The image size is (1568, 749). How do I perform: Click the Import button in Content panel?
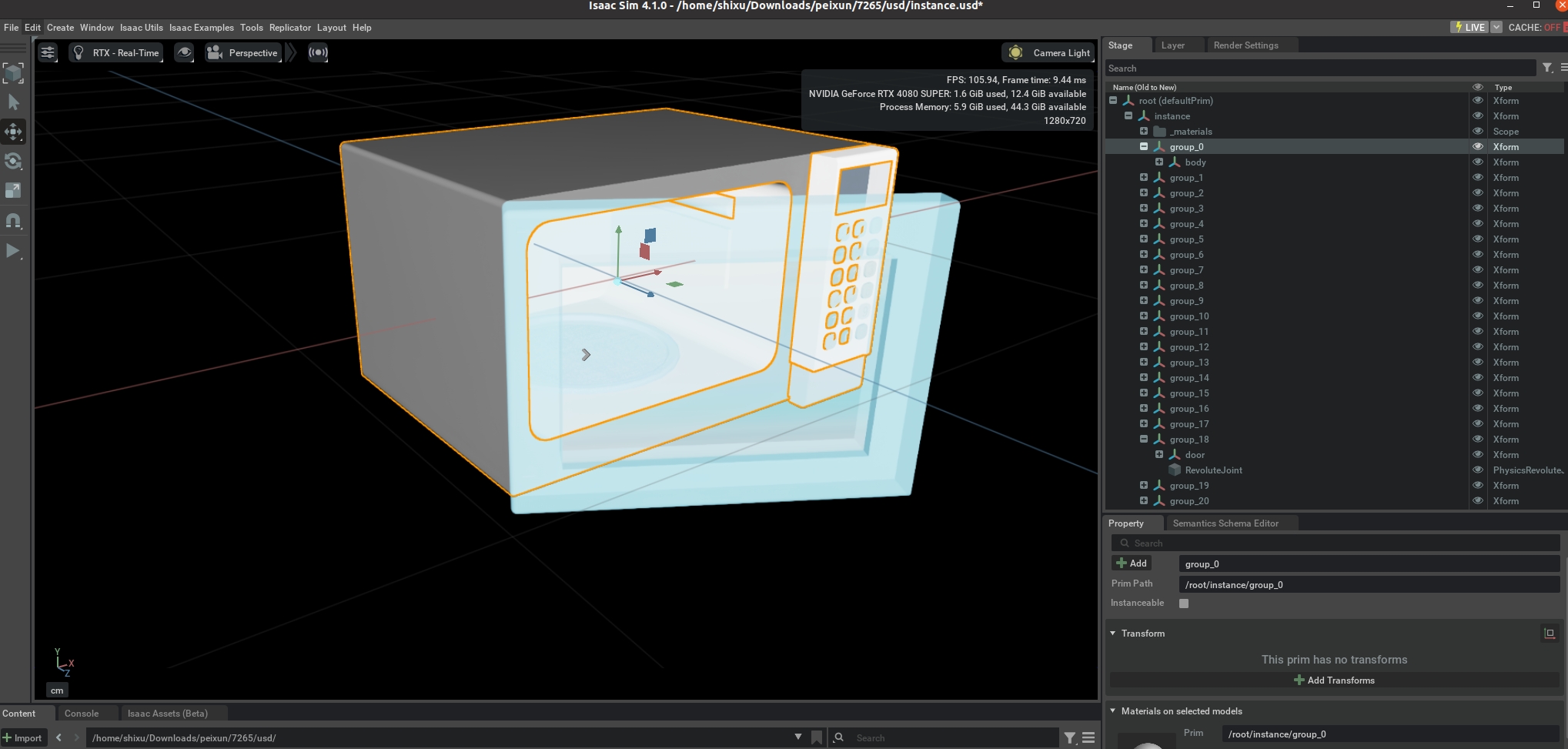click(x=23, y=737)
